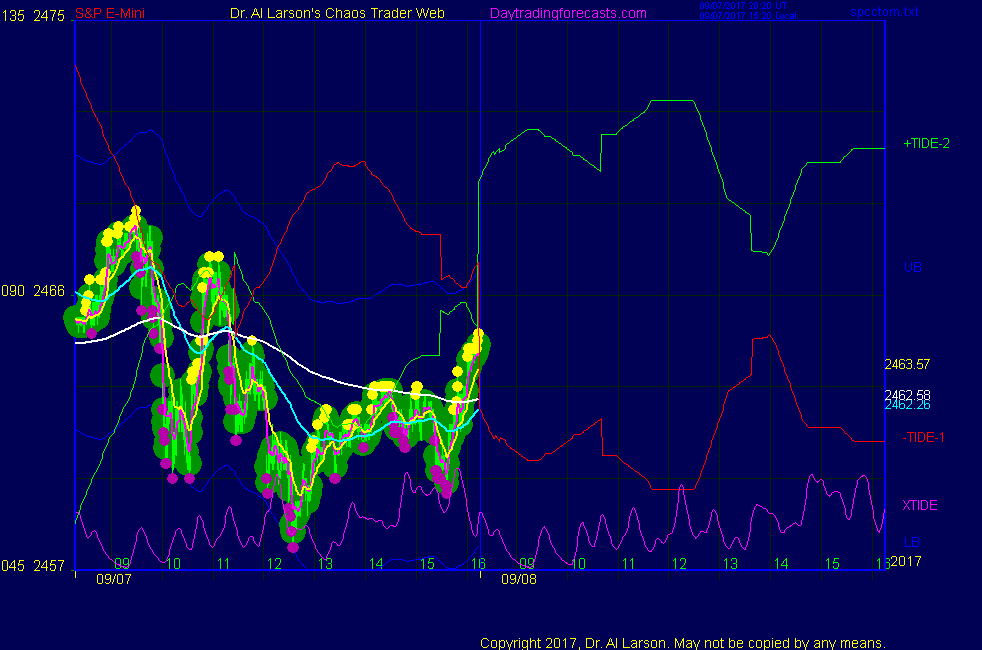The image size is (982, 650).
Task: Select the LB legend label
Action: pos(912,542)
